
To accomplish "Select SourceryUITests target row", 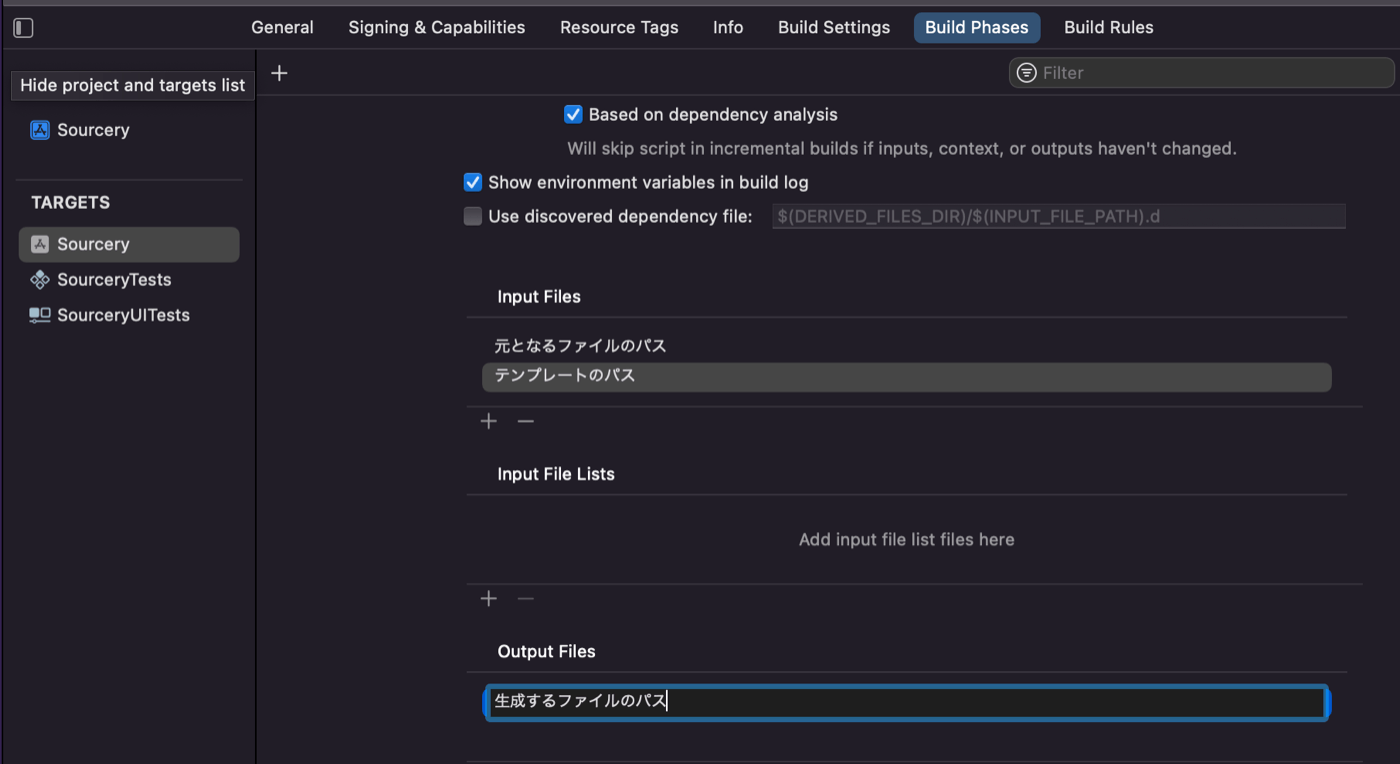I will pos(129,315).
